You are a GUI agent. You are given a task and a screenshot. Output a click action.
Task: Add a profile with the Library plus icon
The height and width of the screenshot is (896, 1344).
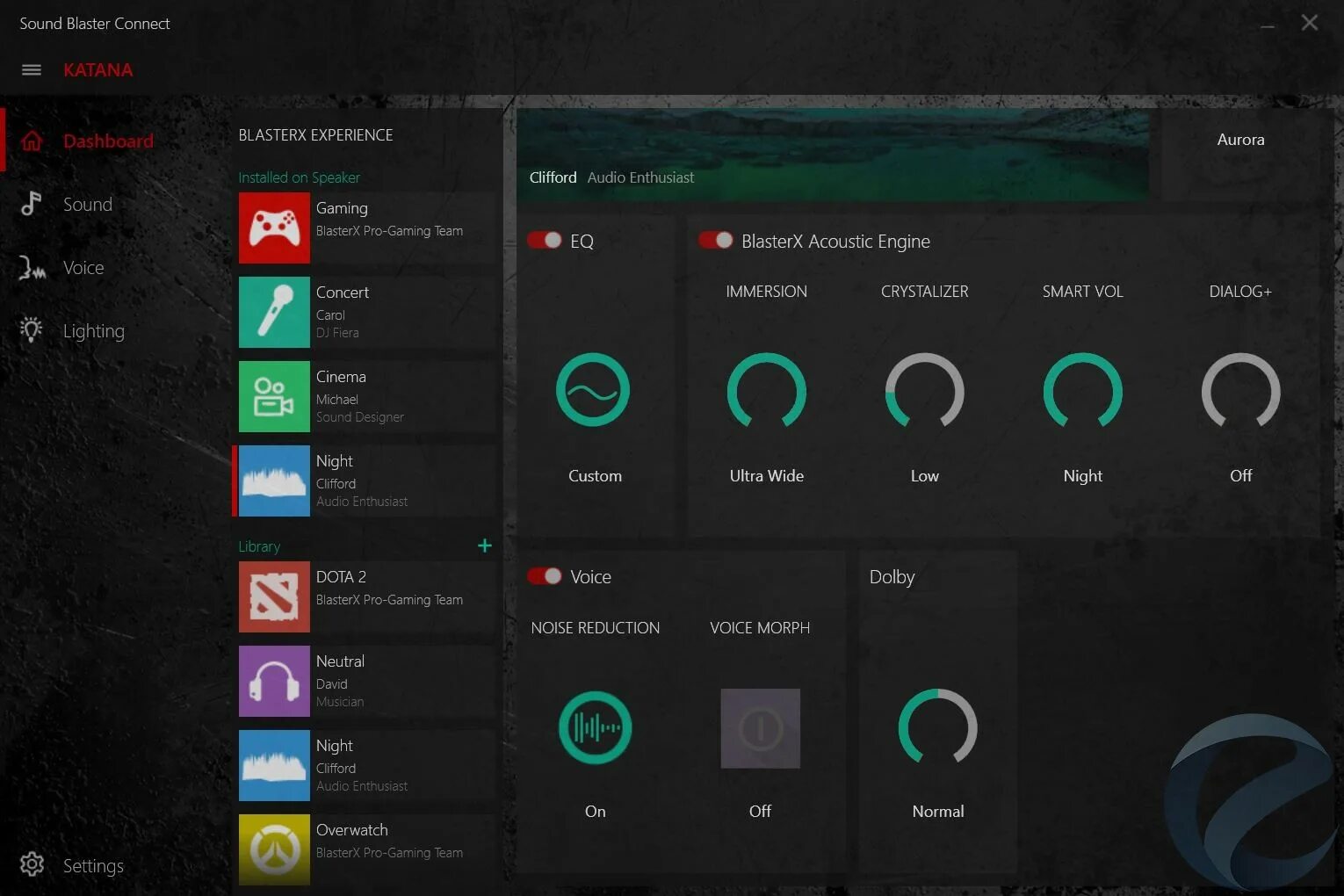coord(484,546)
